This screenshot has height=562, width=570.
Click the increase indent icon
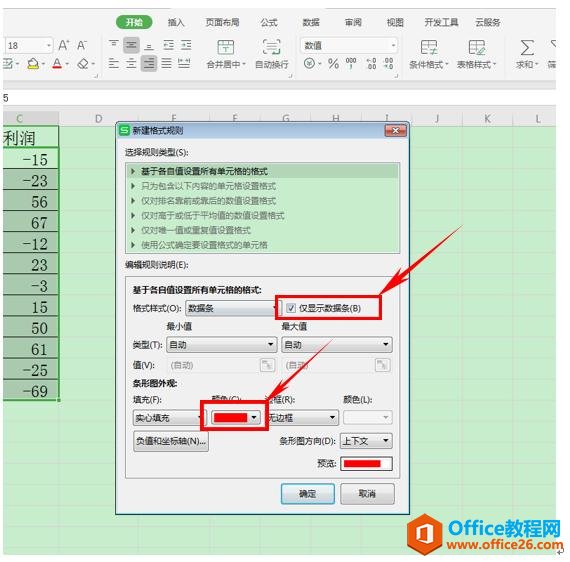pyautogui.click(x=186, y=45)
